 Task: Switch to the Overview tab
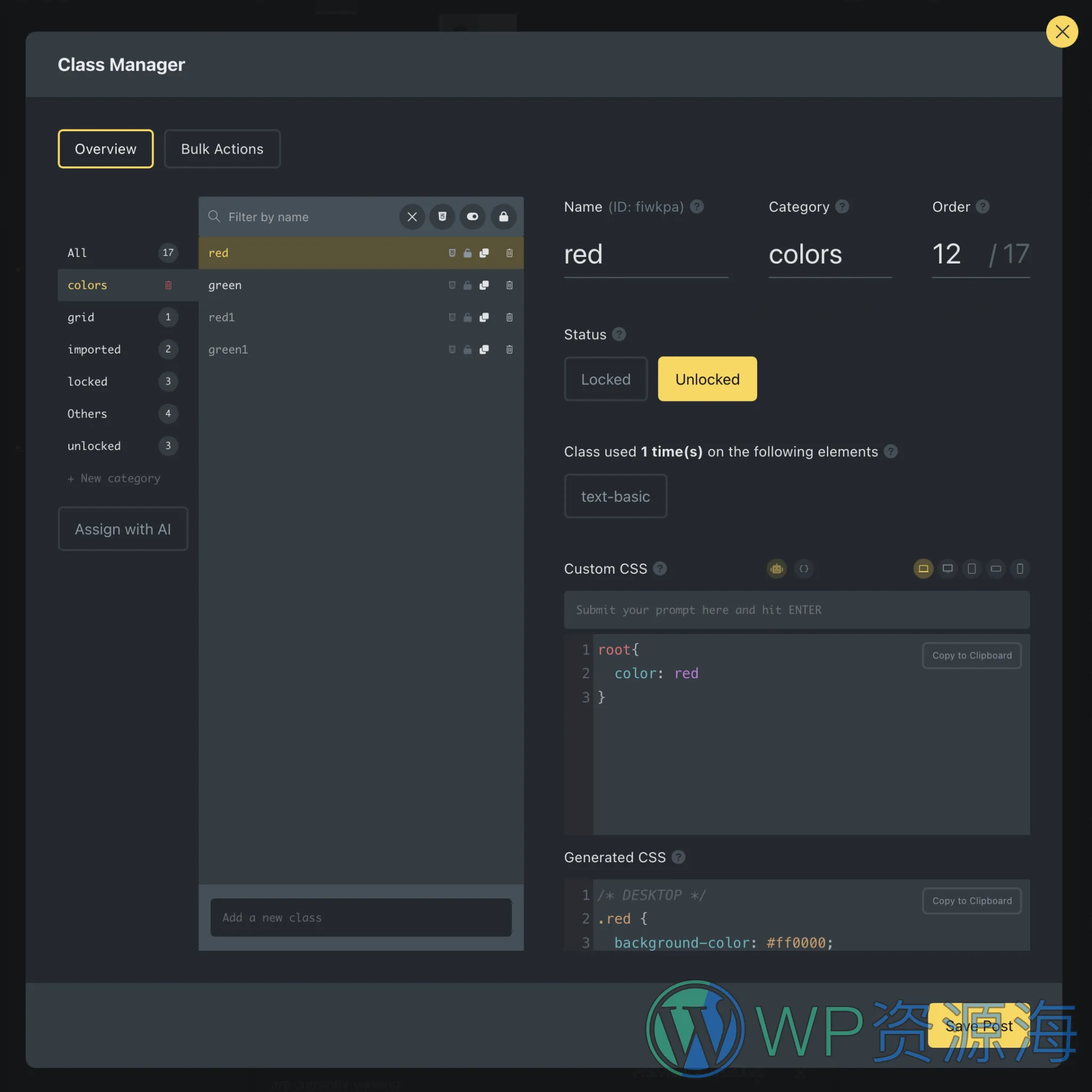[x=106, y=149]
